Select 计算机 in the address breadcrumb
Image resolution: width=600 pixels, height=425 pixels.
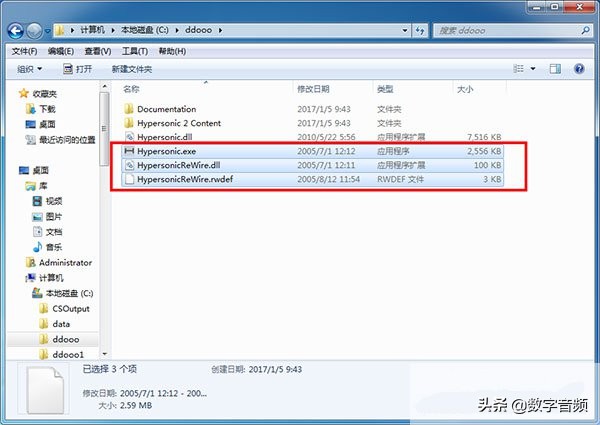92,30
